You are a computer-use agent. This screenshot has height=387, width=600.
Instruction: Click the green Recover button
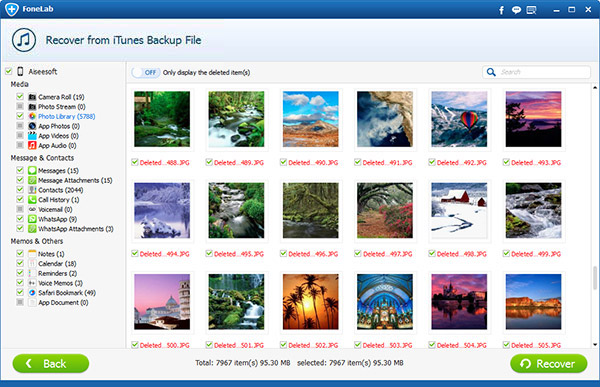click(x=549, y=363)
